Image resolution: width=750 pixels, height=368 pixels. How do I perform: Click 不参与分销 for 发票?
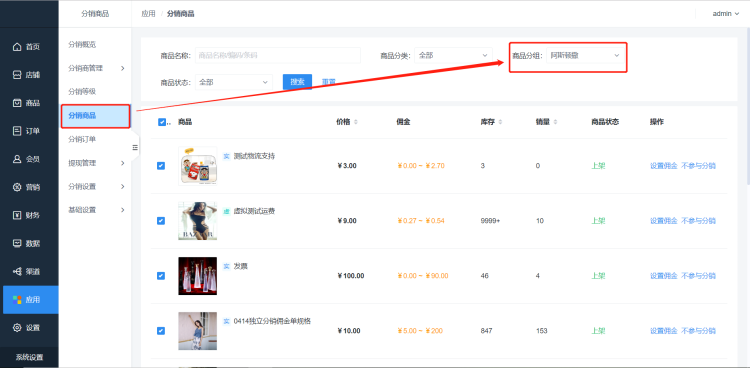698,276
